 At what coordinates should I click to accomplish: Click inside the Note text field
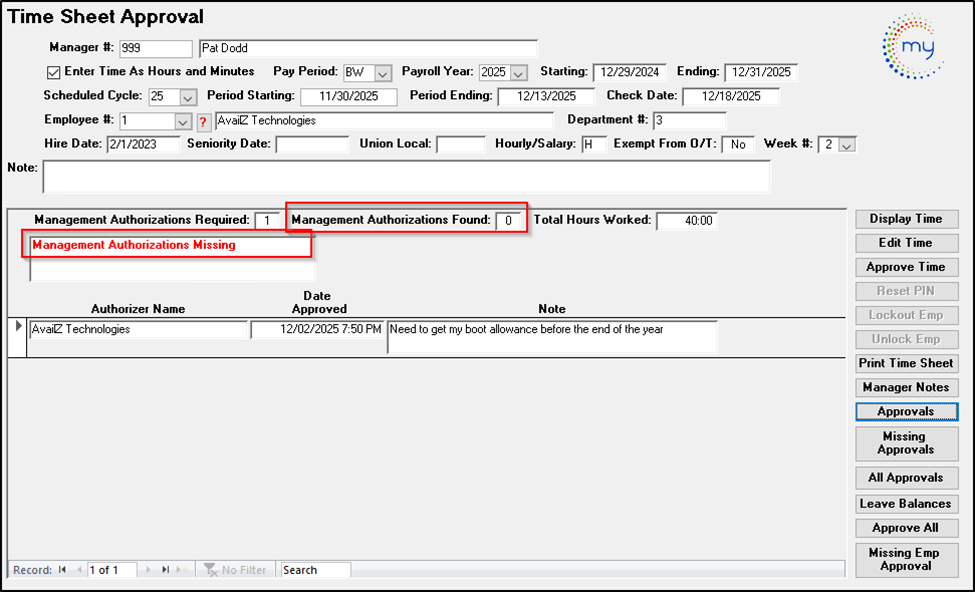click(405, 177)
